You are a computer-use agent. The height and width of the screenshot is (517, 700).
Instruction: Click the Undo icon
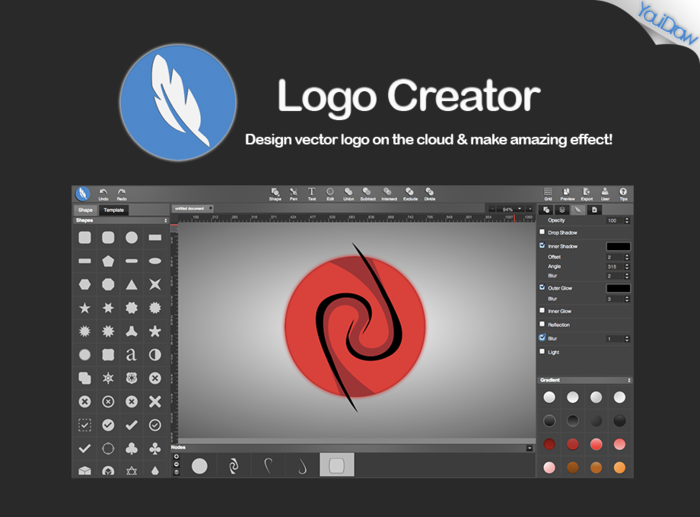103,193
